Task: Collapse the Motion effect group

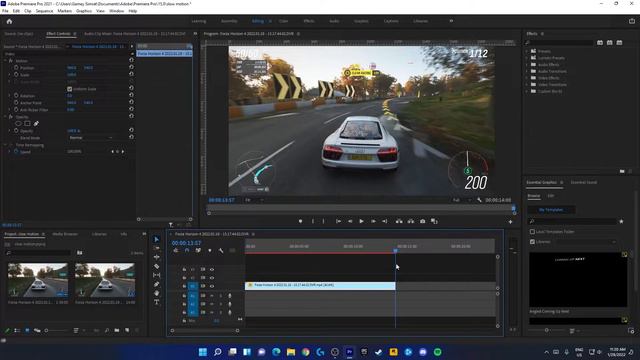Action: point(5,61)
